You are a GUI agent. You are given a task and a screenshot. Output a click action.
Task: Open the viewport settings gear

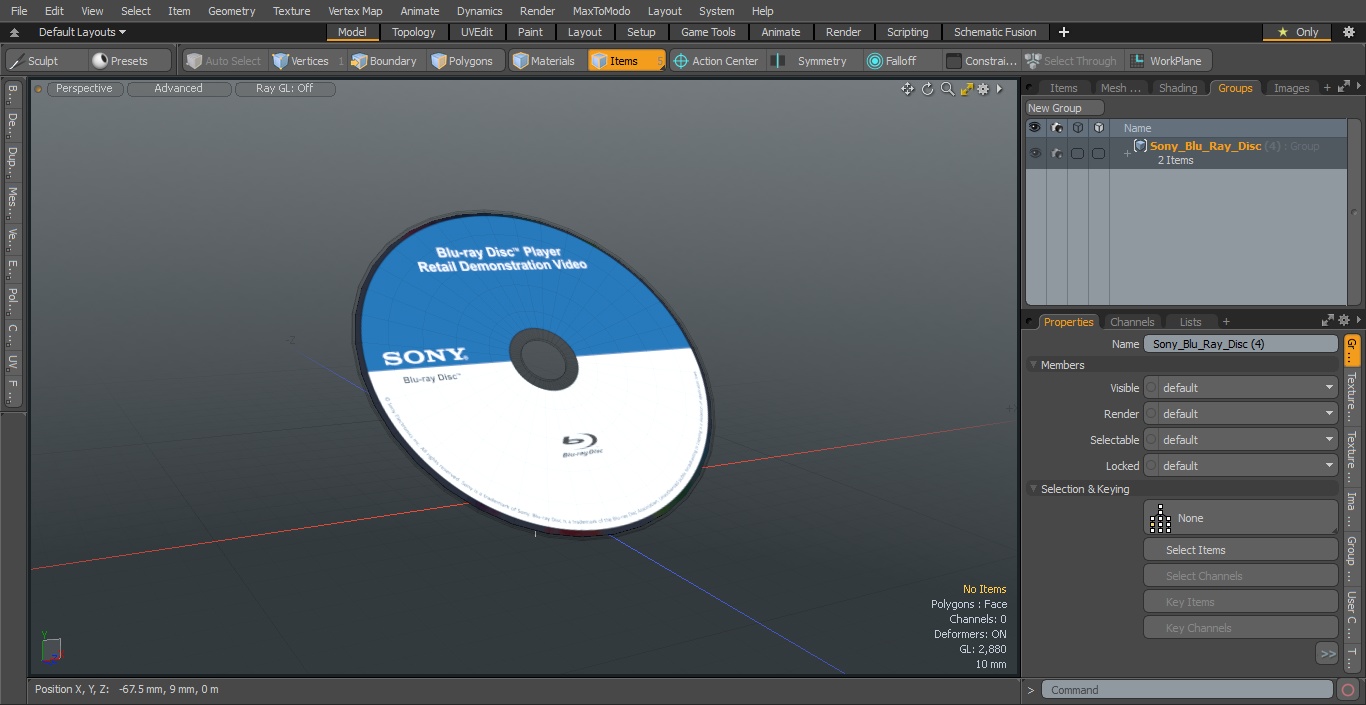pyautogui.click(x=983, y=89)
